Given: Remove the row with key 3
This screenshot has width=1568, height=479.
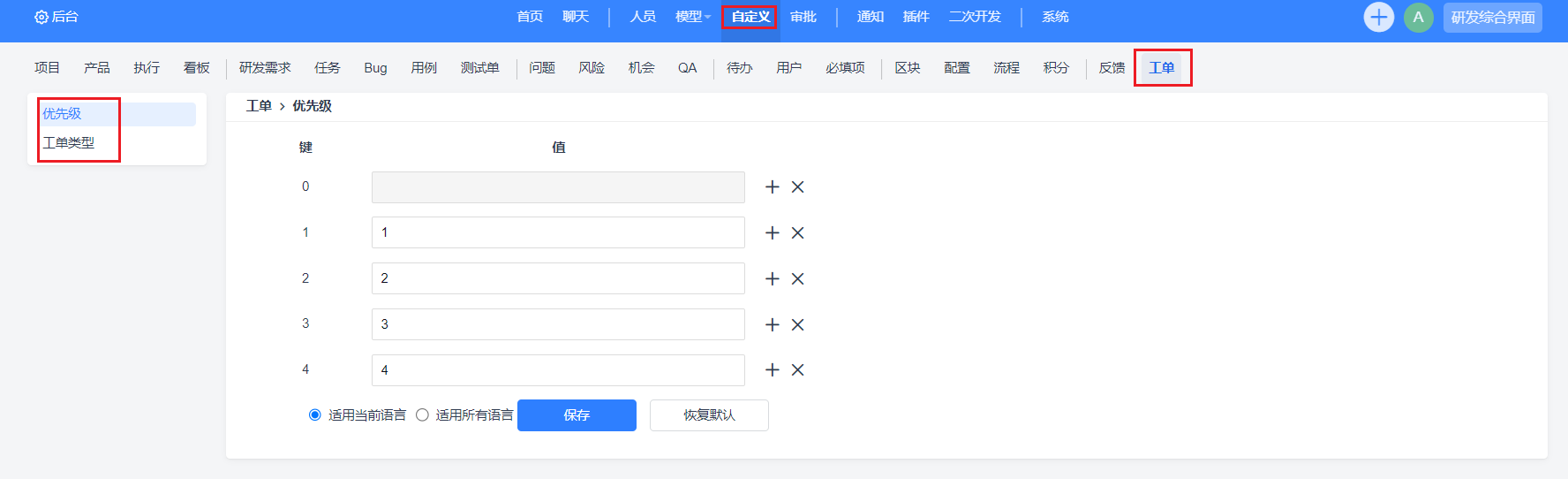Looking at the screenshot, I should (x=798, y=325).
